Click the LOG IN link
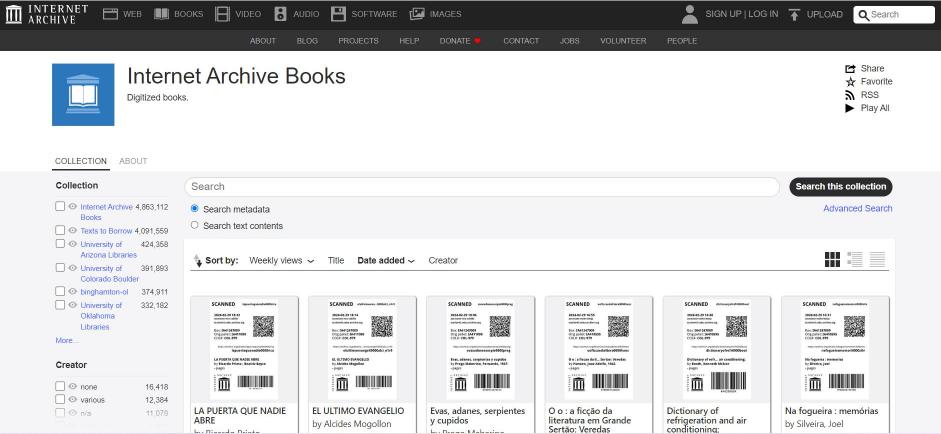This screenshot has width=941, height=434. click(x=763, y=14)
